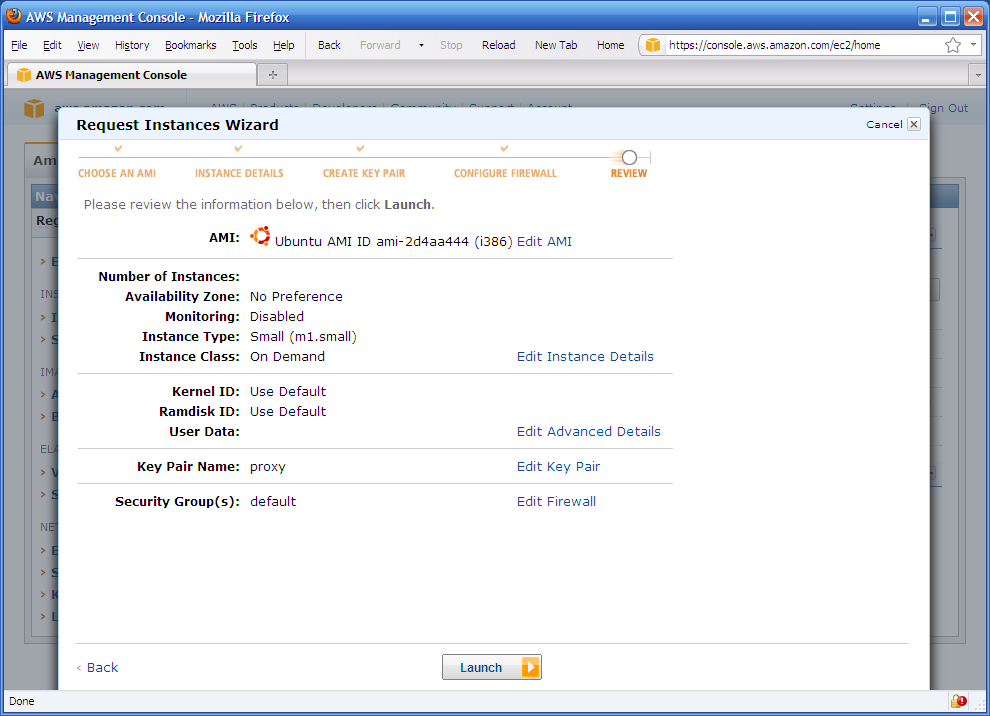The width and height of the screenshot is (990, 716).
Task: Open the History menu
Action: pyautogui.click(x=132, y=45)
